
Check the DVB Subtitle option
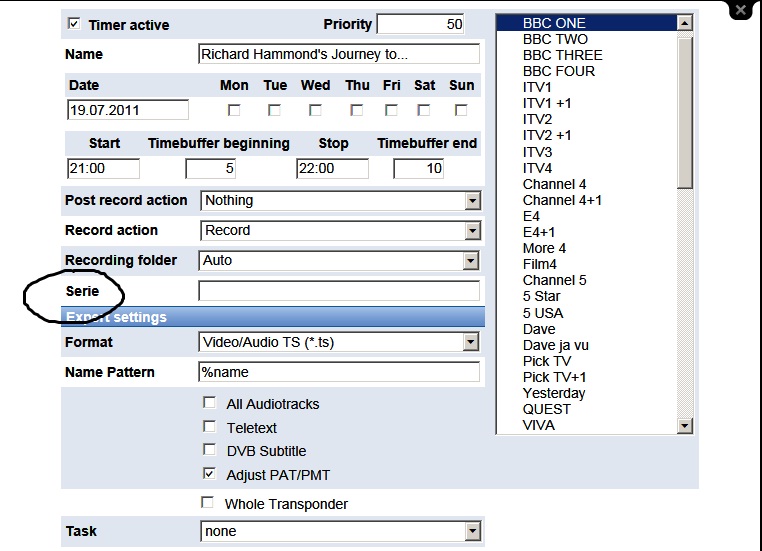pyautogui.click(x=209, y=449)
